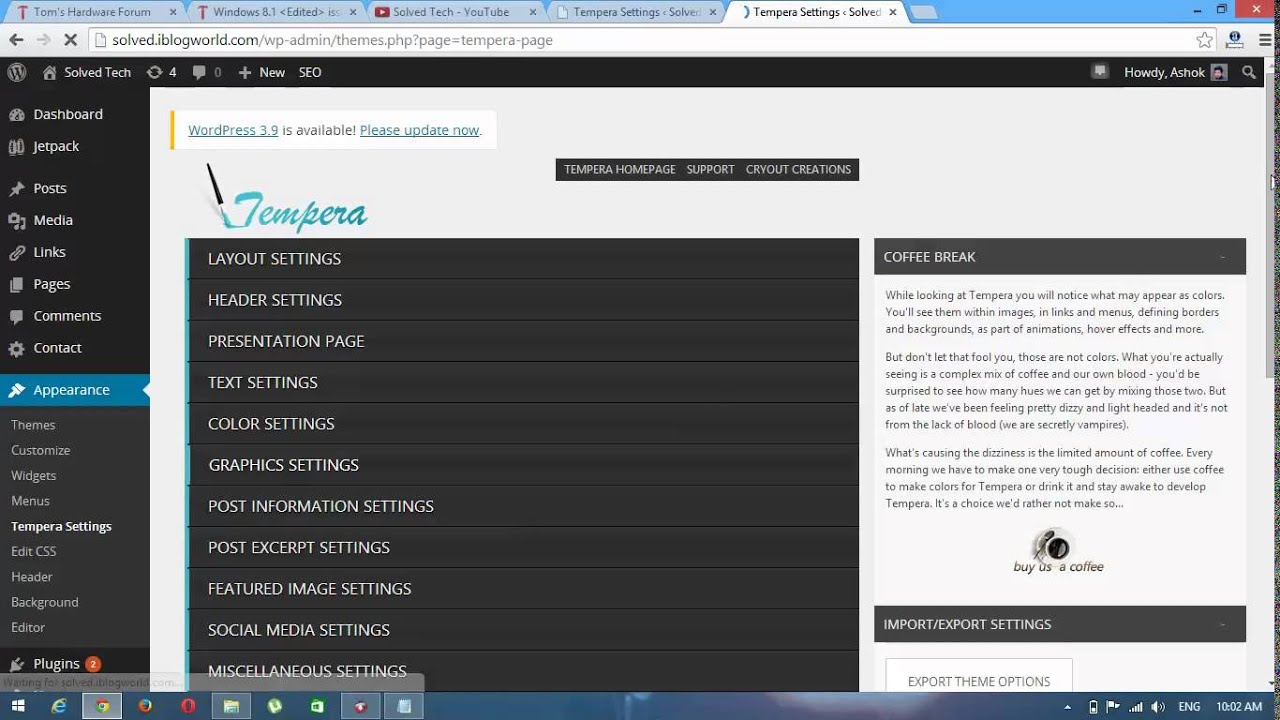Switch to Chrome in the taskbar
The width and height of the screenshot is (1280, 720).
tap(102, 706)
